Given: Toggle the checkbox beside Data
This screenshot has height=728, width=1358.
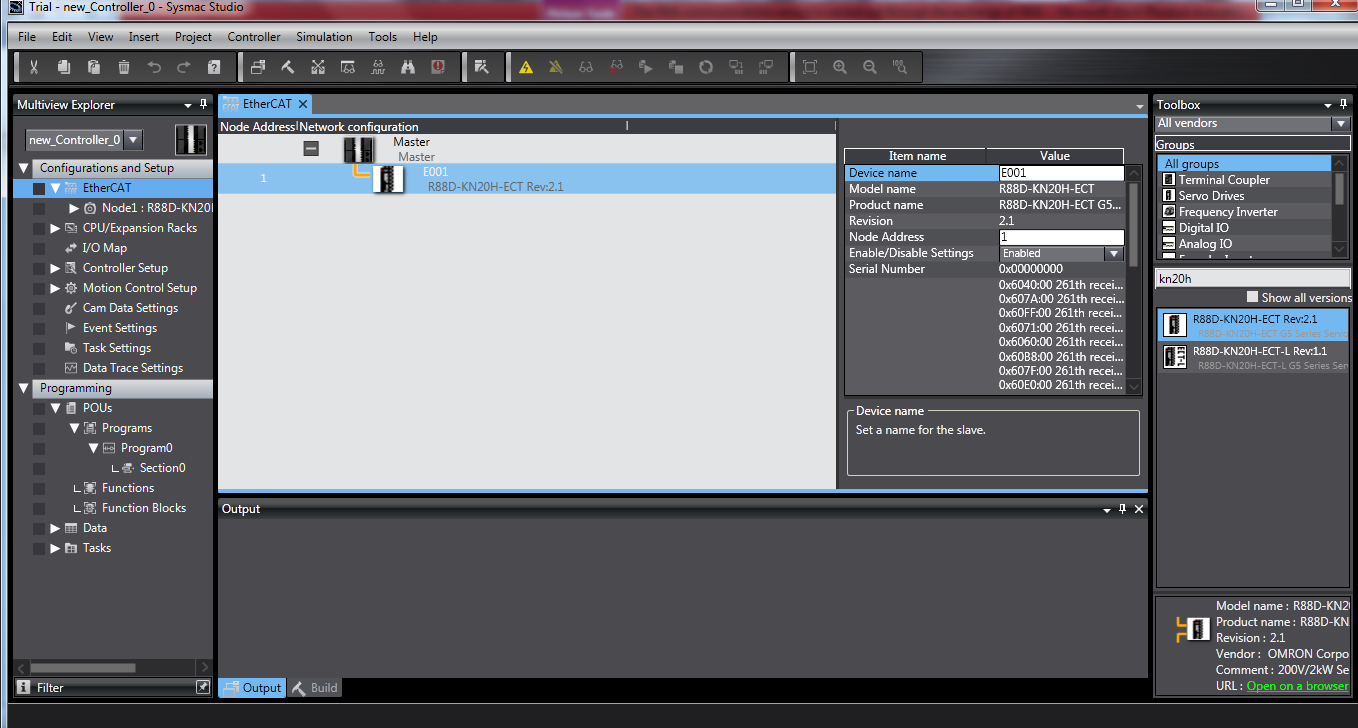Looking at the screenshot, I should [x=39, y=528].
